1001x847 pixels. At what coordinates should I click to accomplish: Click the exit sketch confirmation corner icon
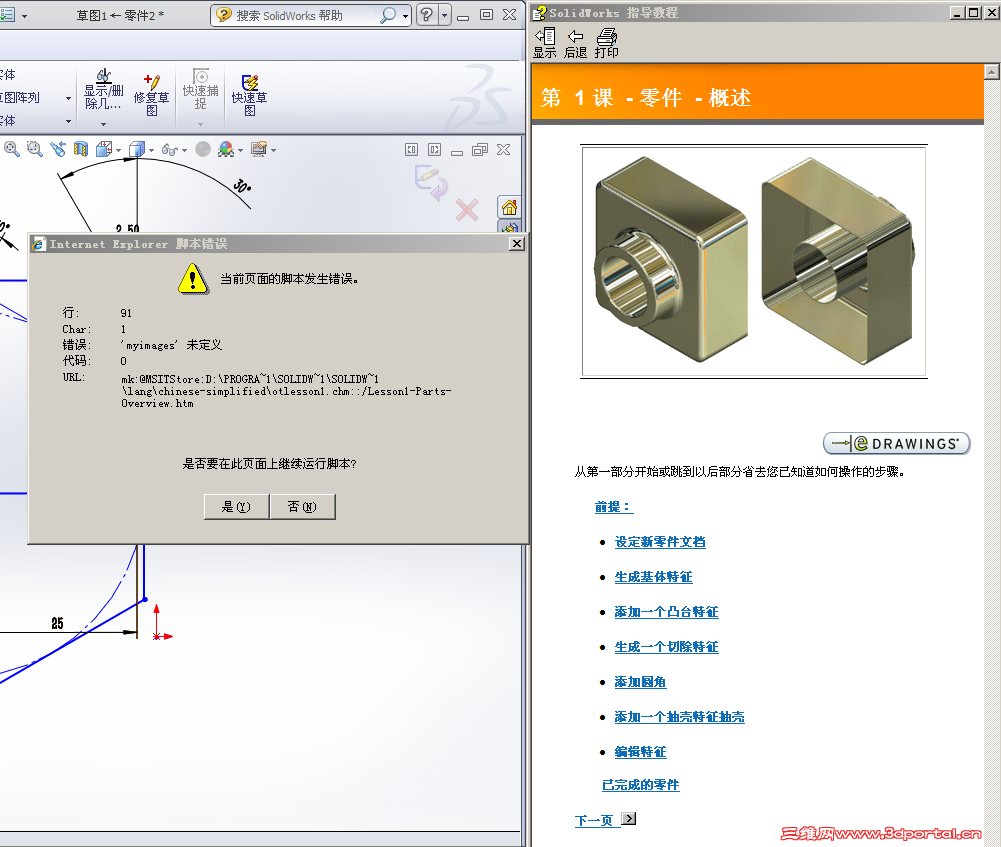click(431, 183)
